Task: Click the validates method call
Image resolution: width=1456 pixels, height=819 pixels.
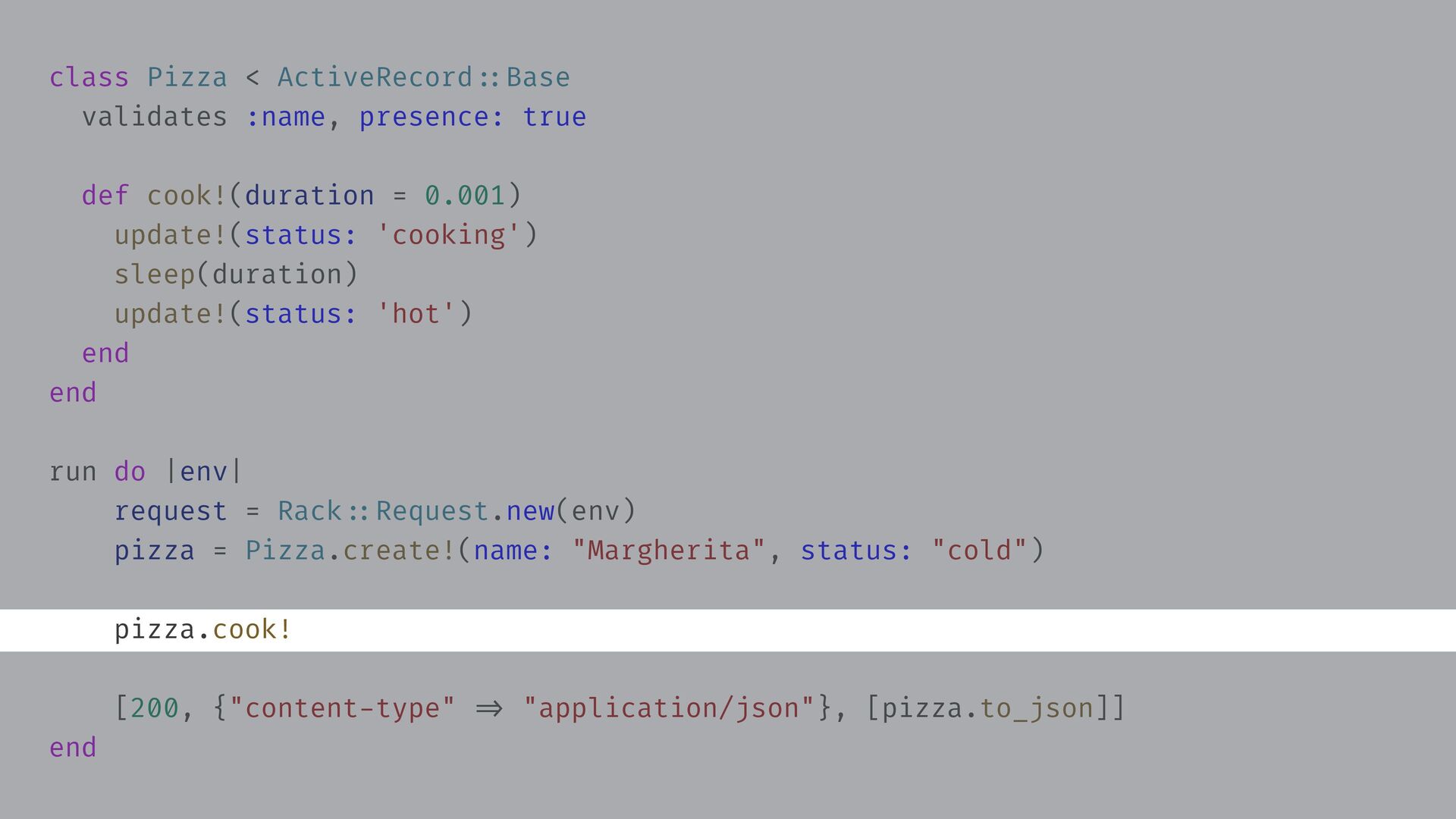Action: [x=154, y=117]
